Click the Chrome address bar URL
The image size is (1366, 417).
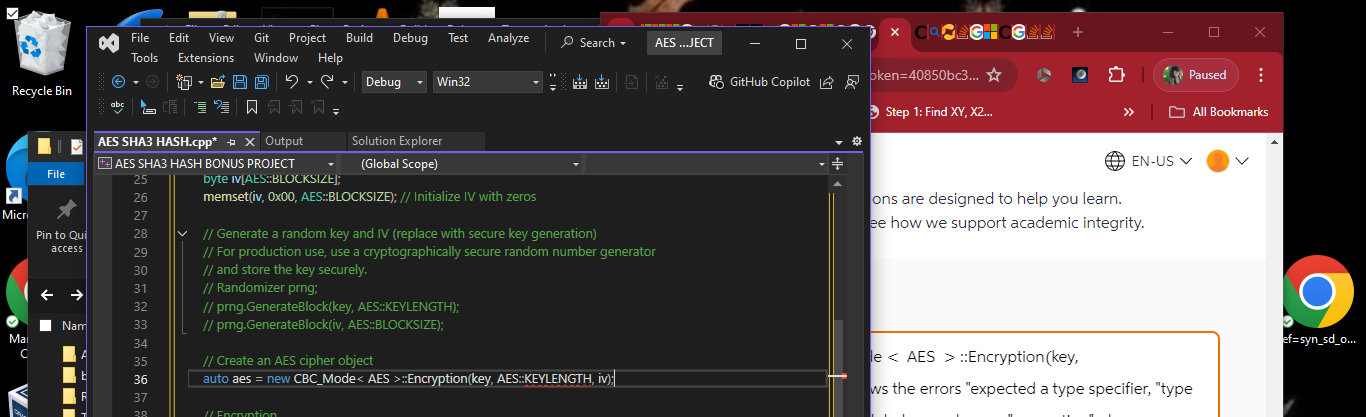924,75
